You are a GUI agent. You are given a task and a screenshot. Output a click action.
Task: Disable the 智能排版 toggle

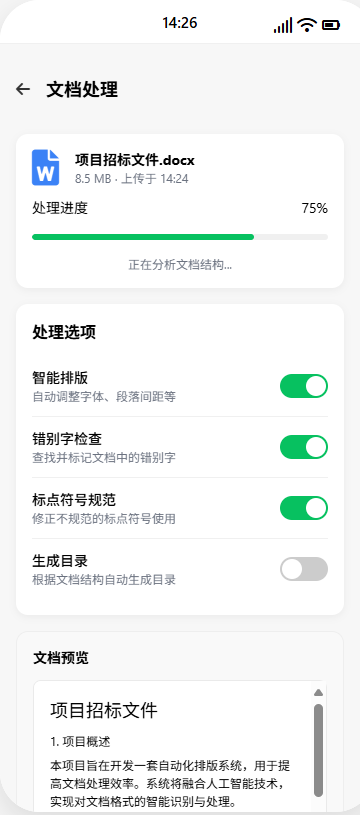point(304,386)
